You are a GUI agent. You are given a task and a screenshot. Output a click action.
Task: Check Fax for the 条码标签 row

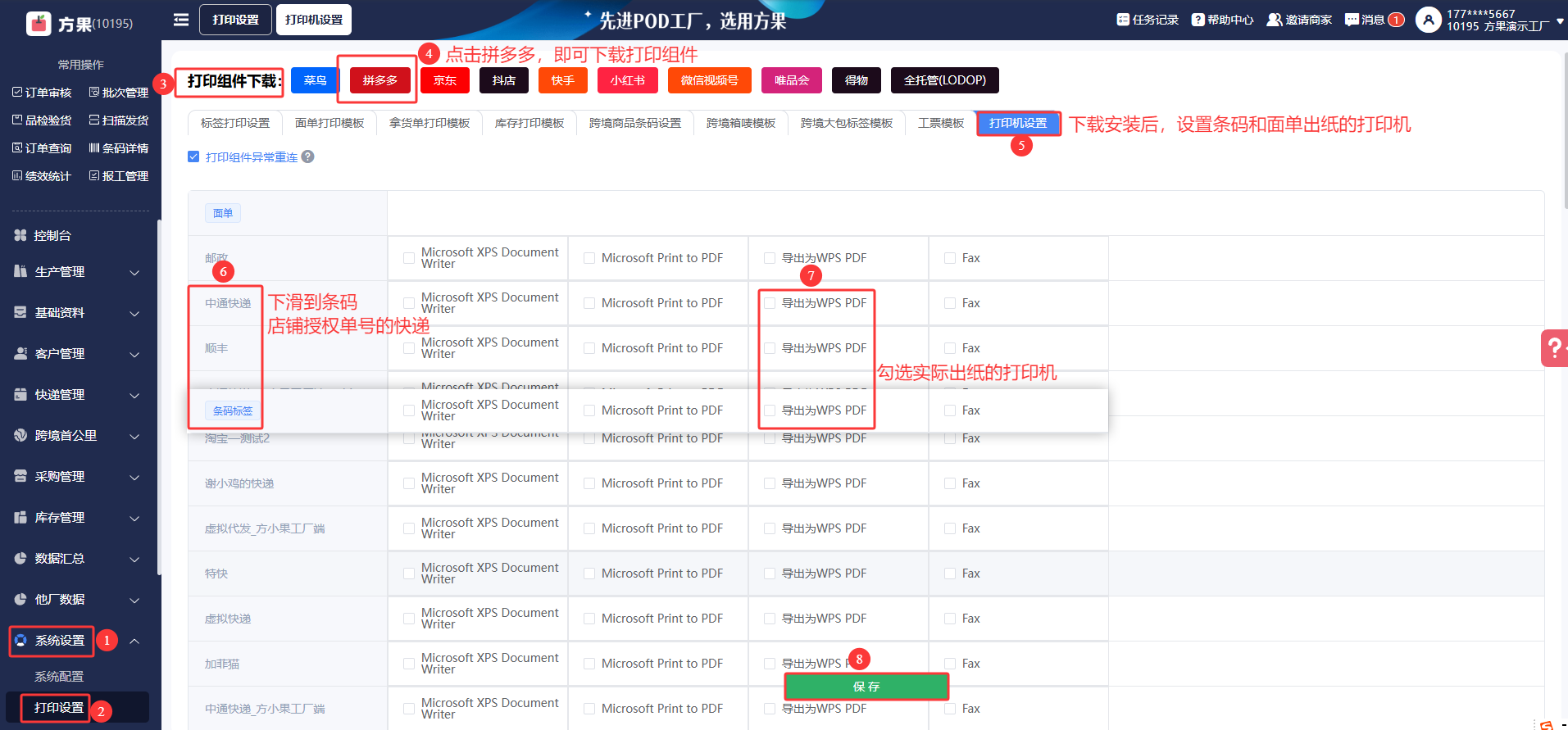[949, 410]
